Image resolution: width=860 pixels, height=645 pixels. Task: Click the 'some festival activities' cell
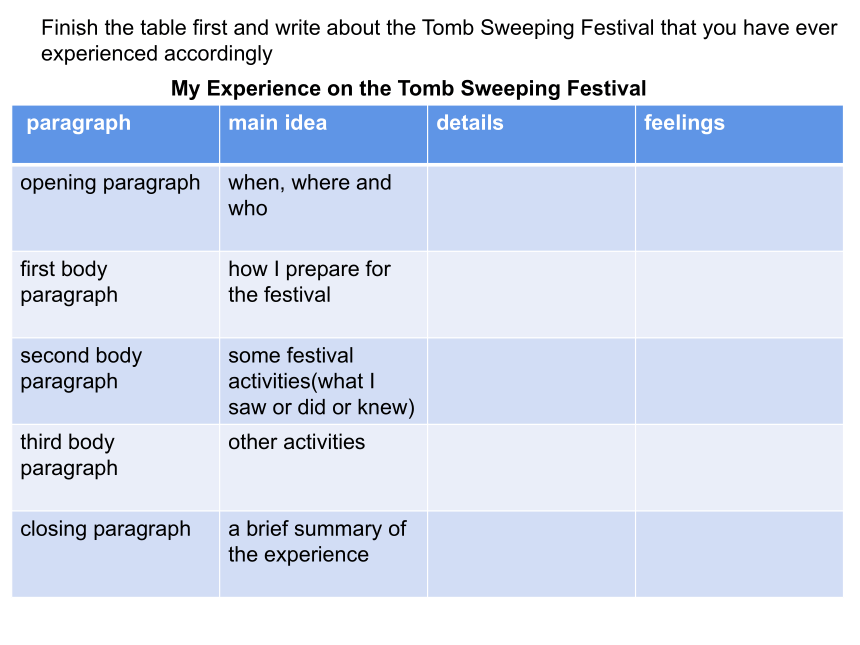[x=324, y=381]
